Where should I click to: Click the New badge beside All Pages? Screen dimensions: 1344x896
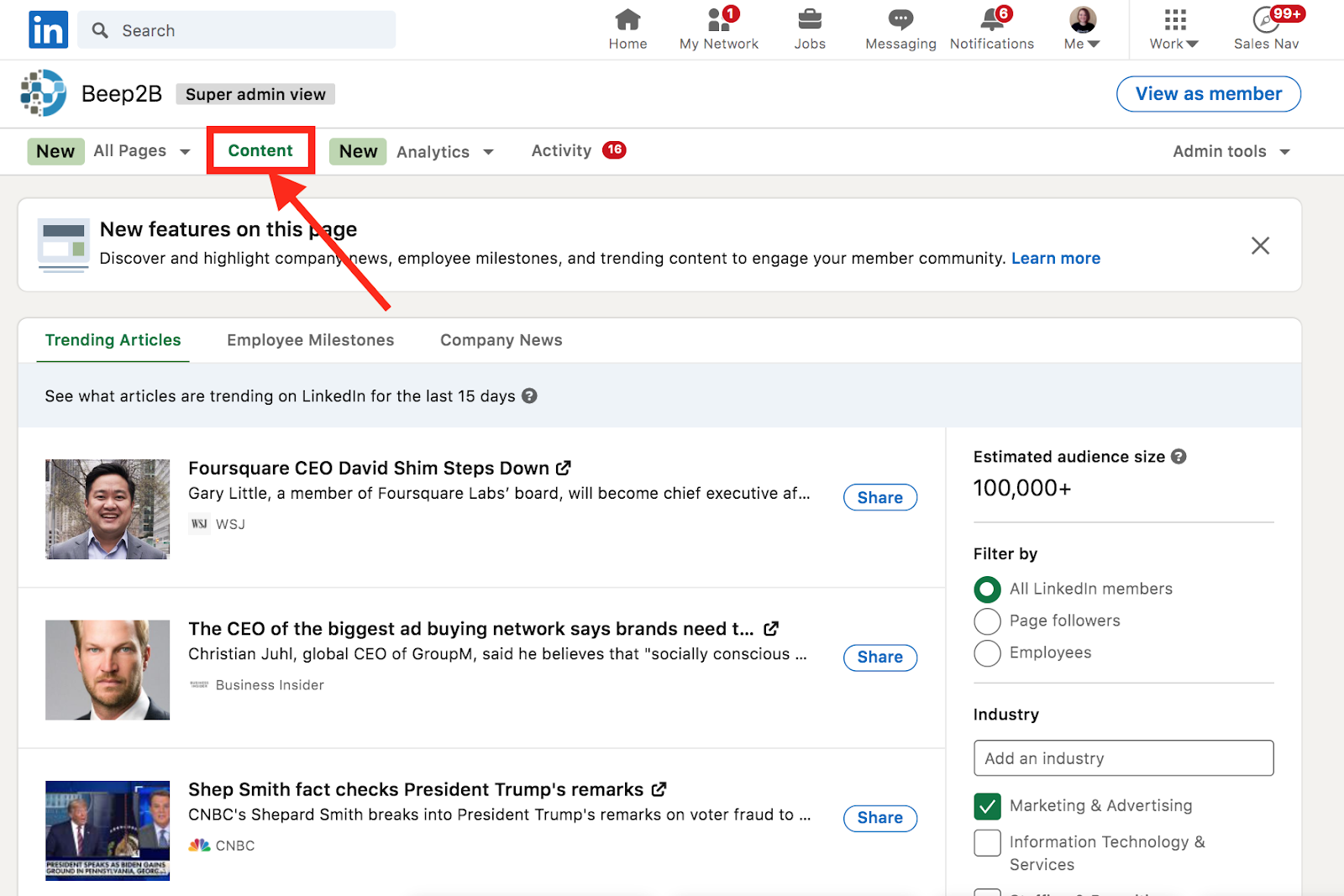[55, 151]
